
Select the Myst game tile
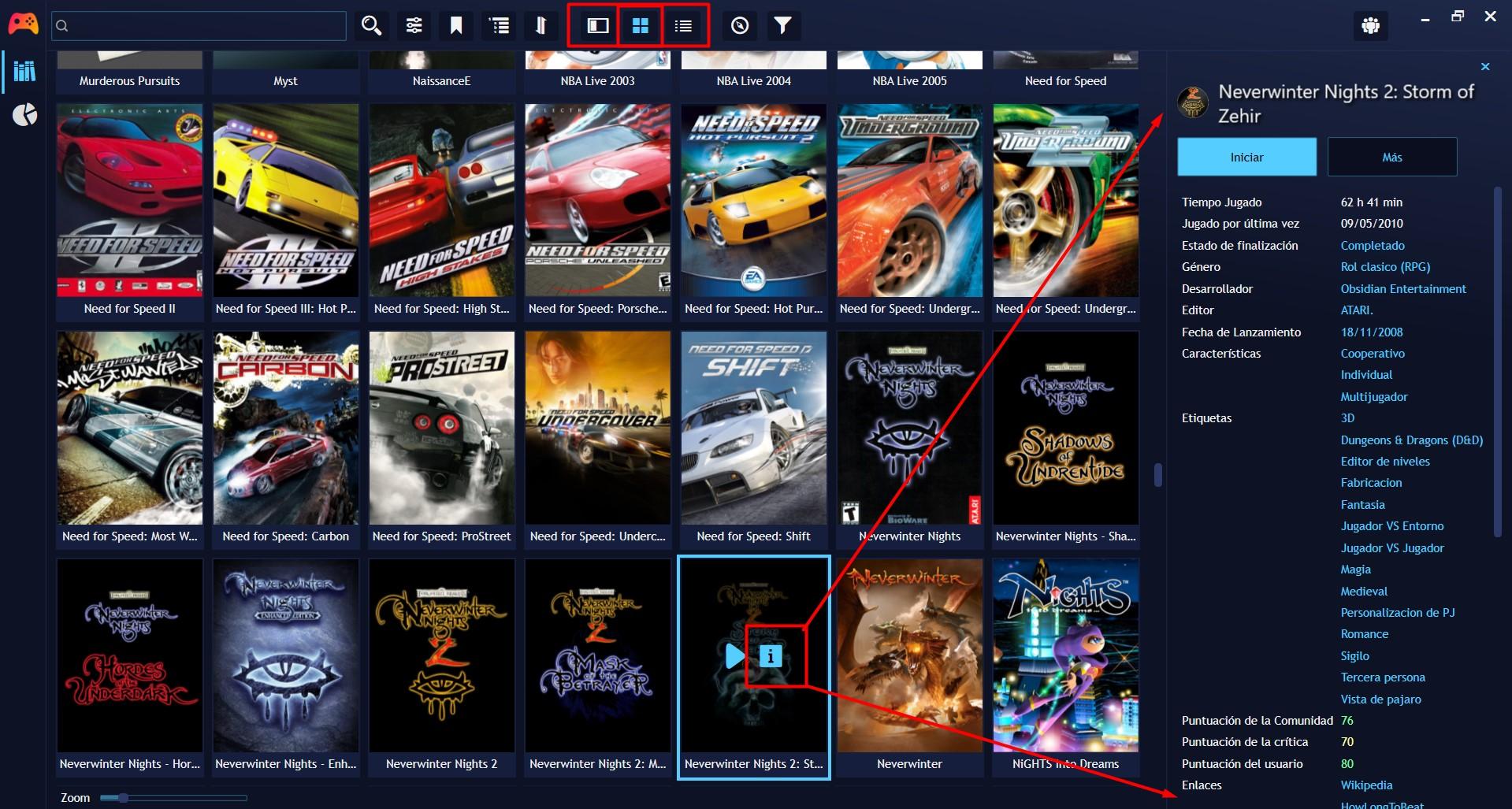tap(286, 72)
